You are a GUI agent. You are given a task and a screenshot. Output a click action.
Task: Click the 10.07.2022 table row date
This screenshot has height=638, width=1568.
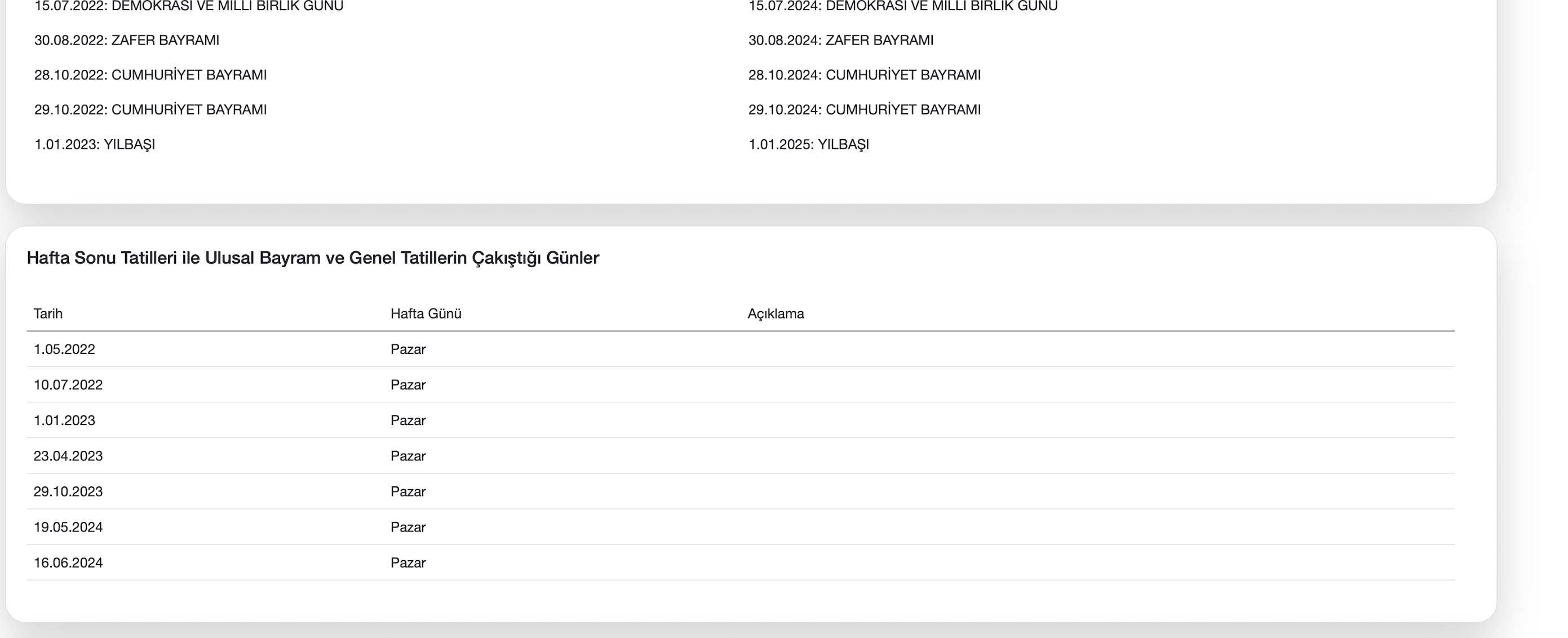68,385
